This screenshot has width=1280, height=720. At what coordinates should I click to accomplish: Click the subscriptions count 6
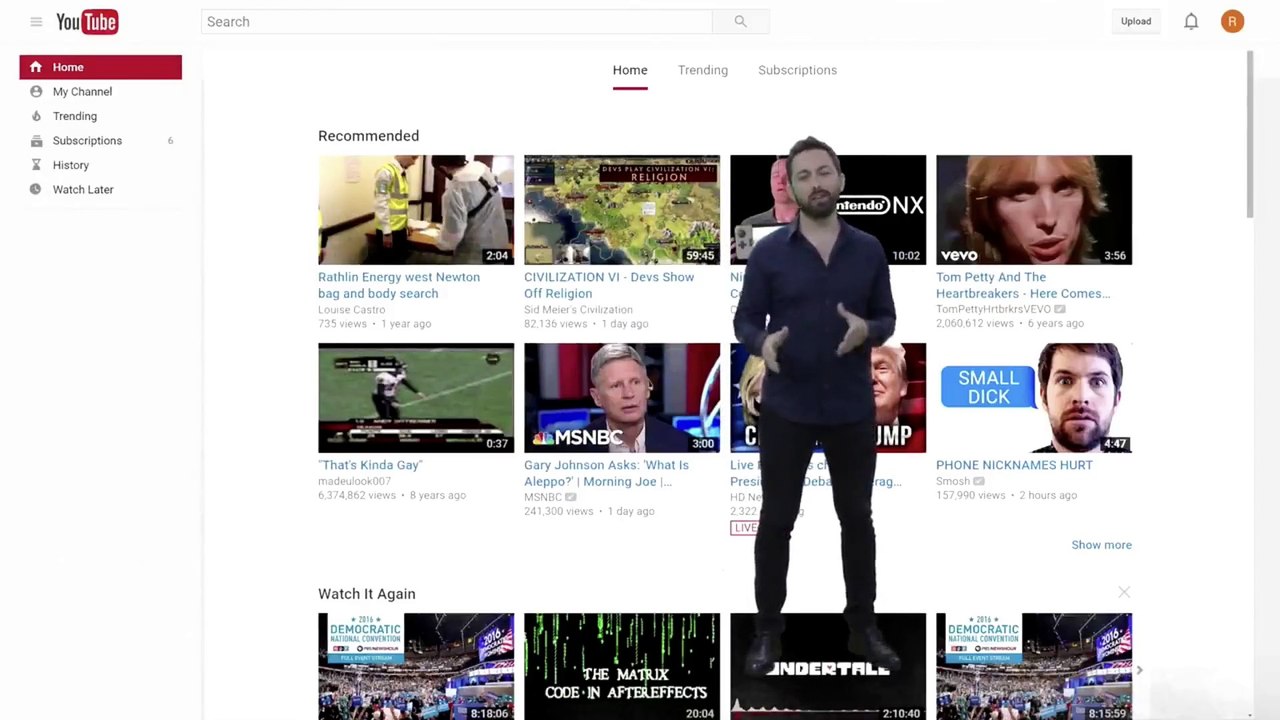click(170, 140)
